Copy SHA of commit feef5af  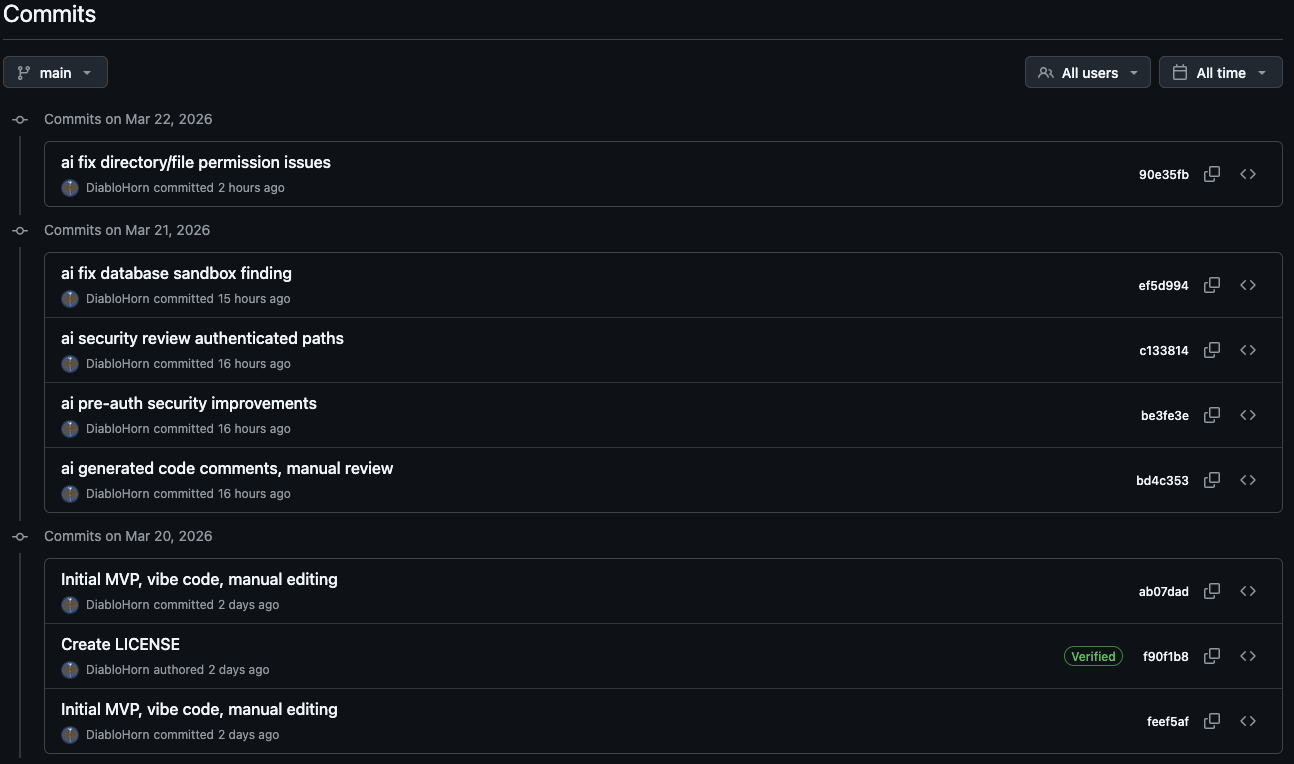(x=1212, y=721)
